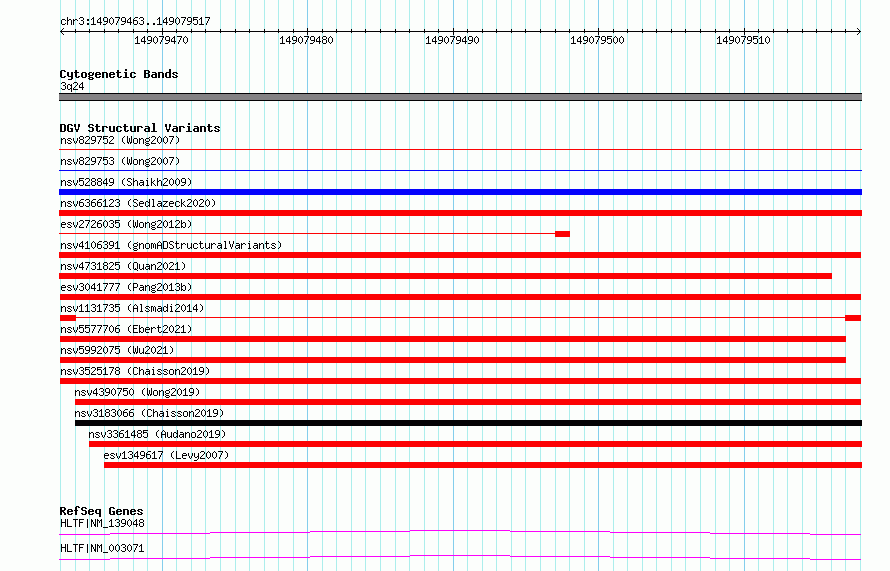890x571 pixels.
Task: Open nsv4106391 (gnomADStructuralVariants) entry
Action: (x=171, y=245)
